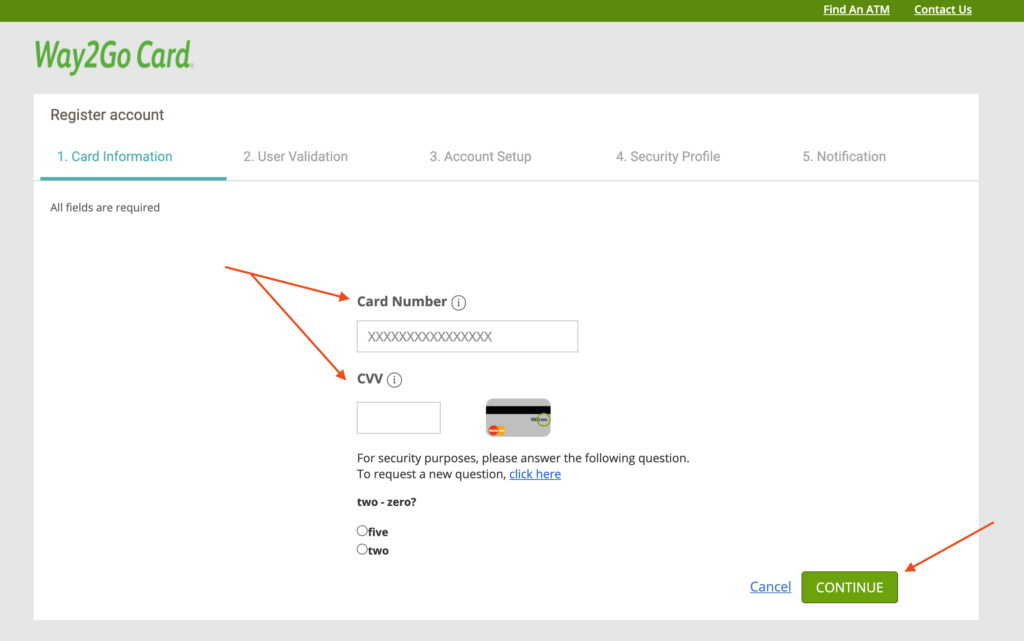Click the "two - zero?" security question text
Screen dimensions: 1024x641
(387, 502)
